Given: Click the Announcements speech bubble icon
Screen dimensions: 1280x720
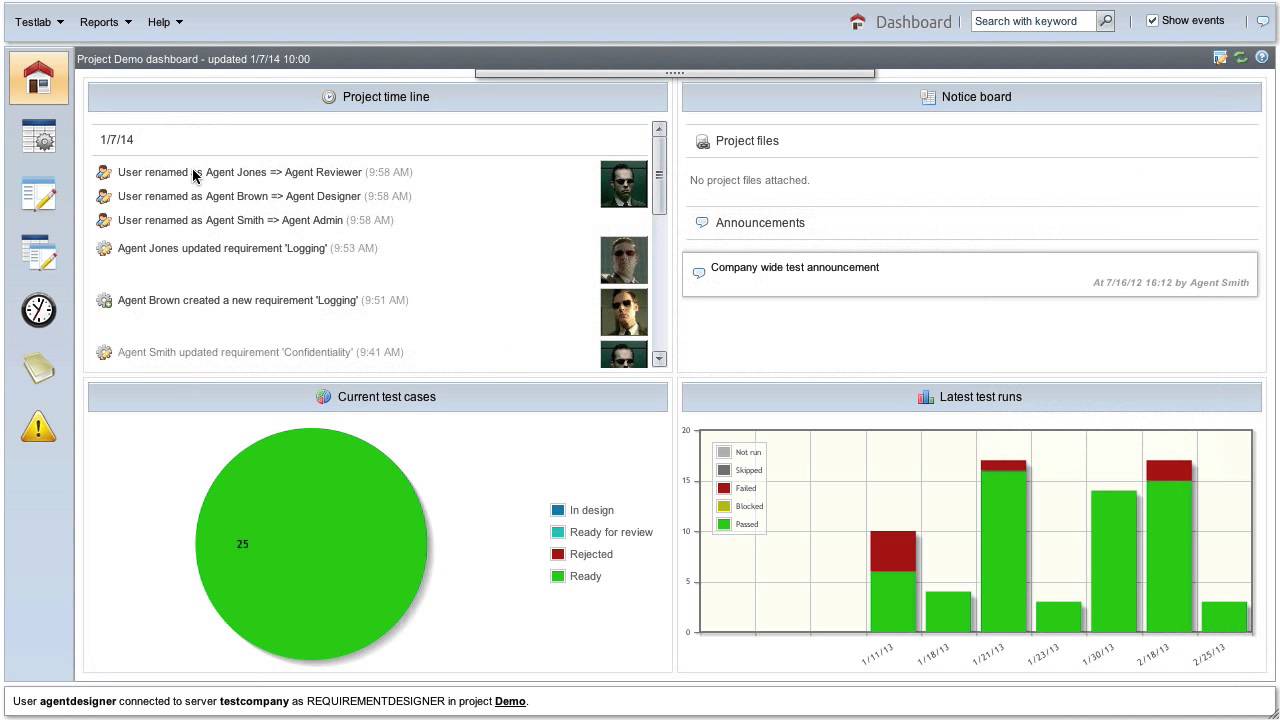Looking at the screenshot, I should [x=702, y=223].
